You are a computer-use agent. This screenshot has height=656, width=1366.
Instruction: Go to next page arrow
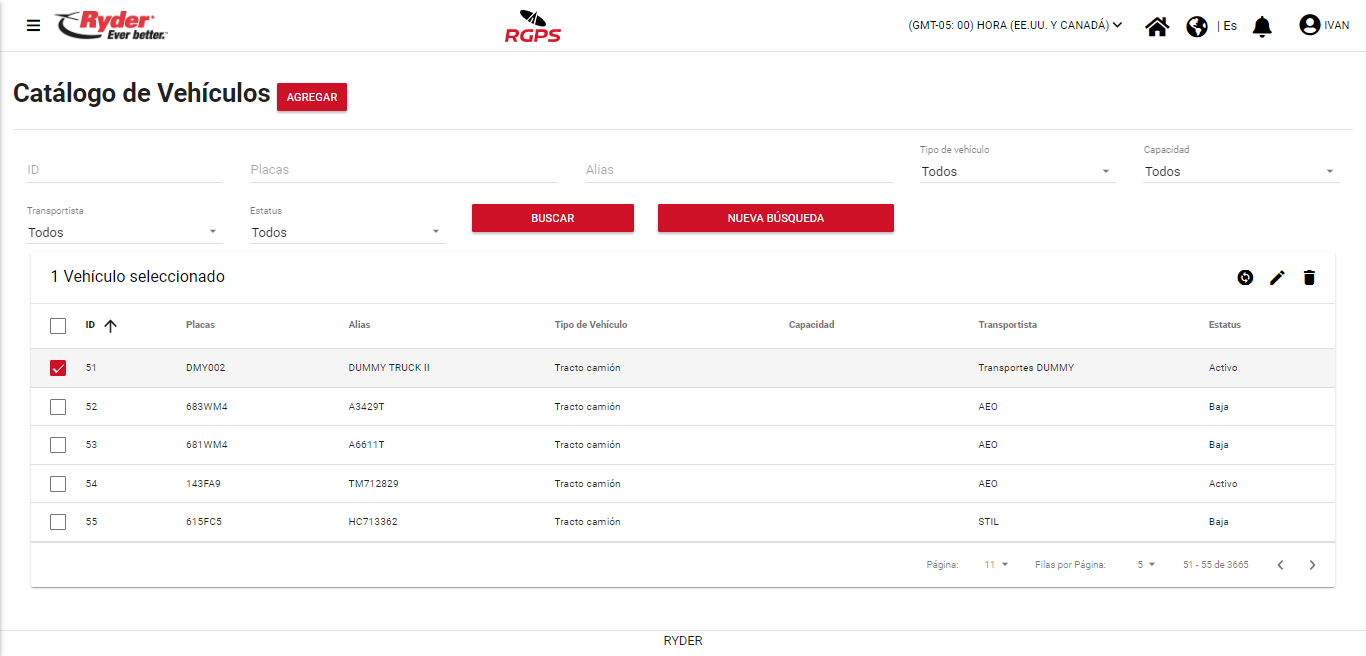click(x=1313, y=565)
